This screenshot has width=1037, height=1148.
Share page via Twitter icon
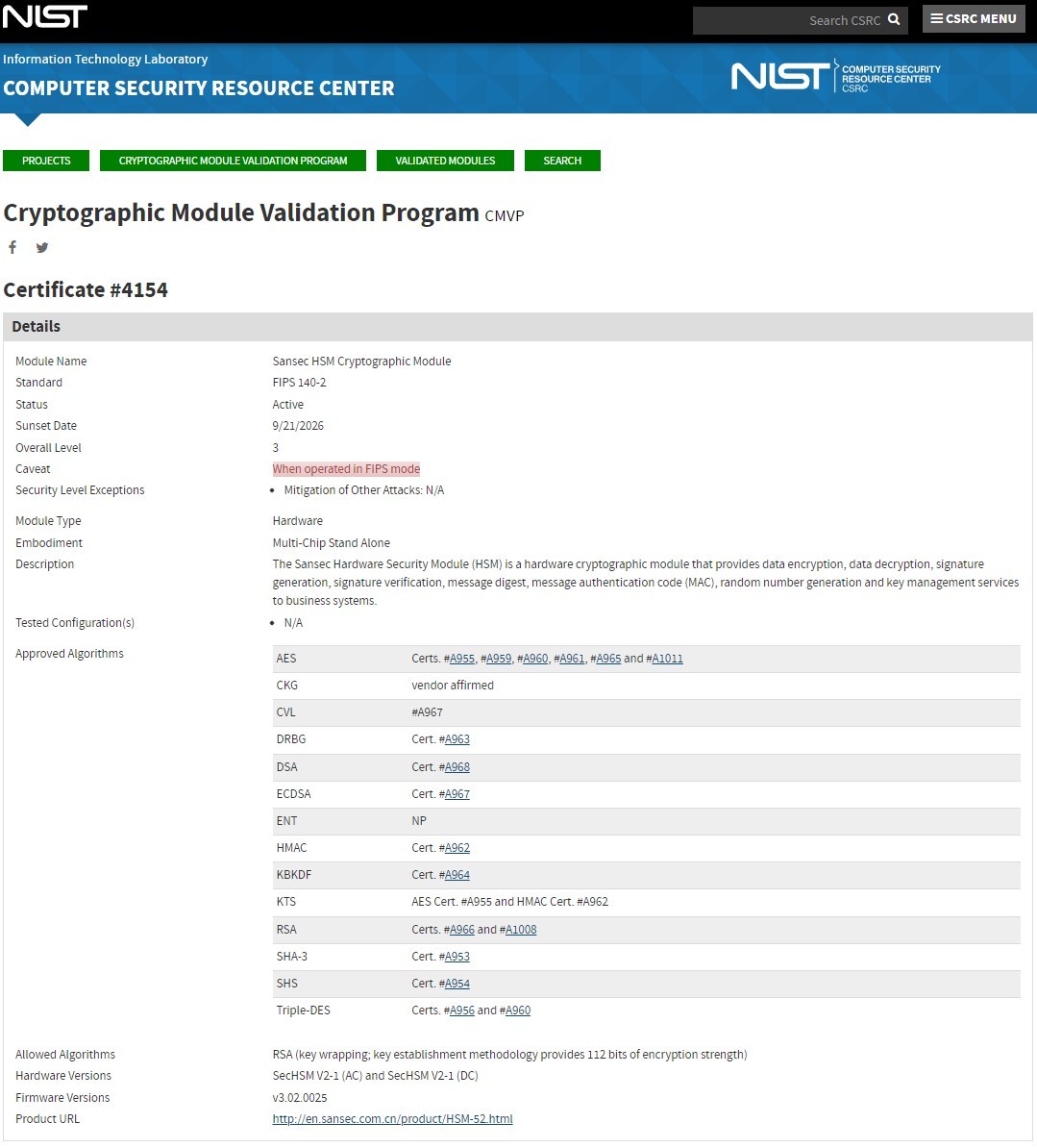pyautogui.click(x=42, y=247)
